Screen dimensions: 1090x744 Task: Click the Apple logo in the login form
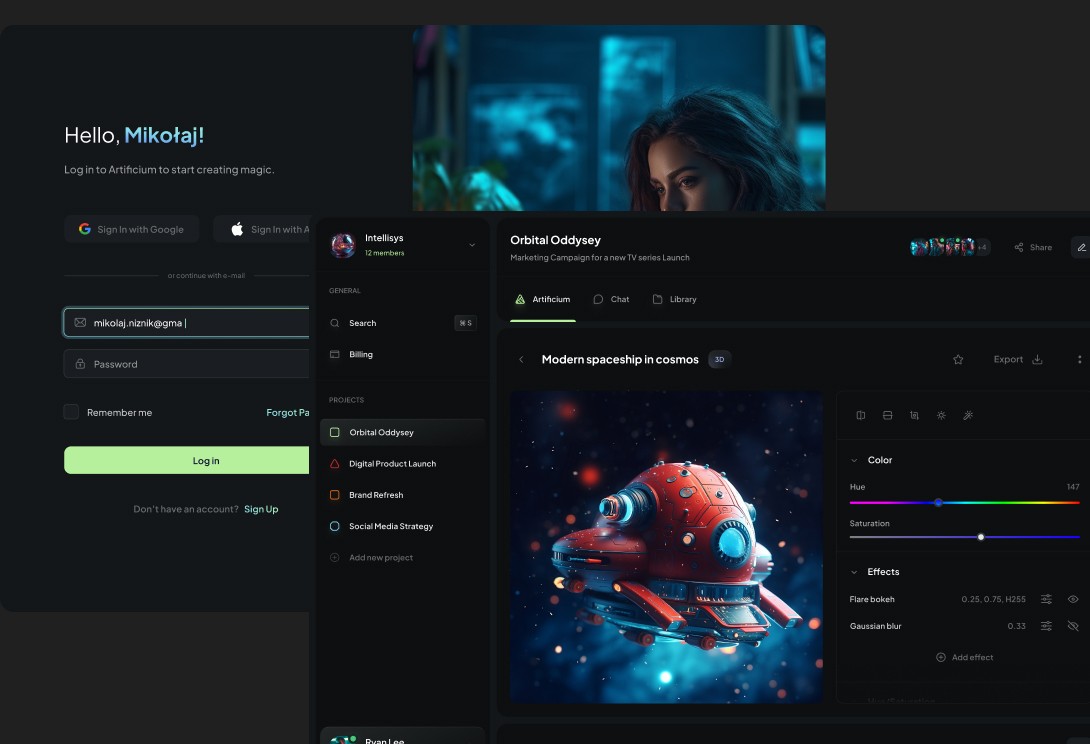pyautogui.click(x=237, y=229)
